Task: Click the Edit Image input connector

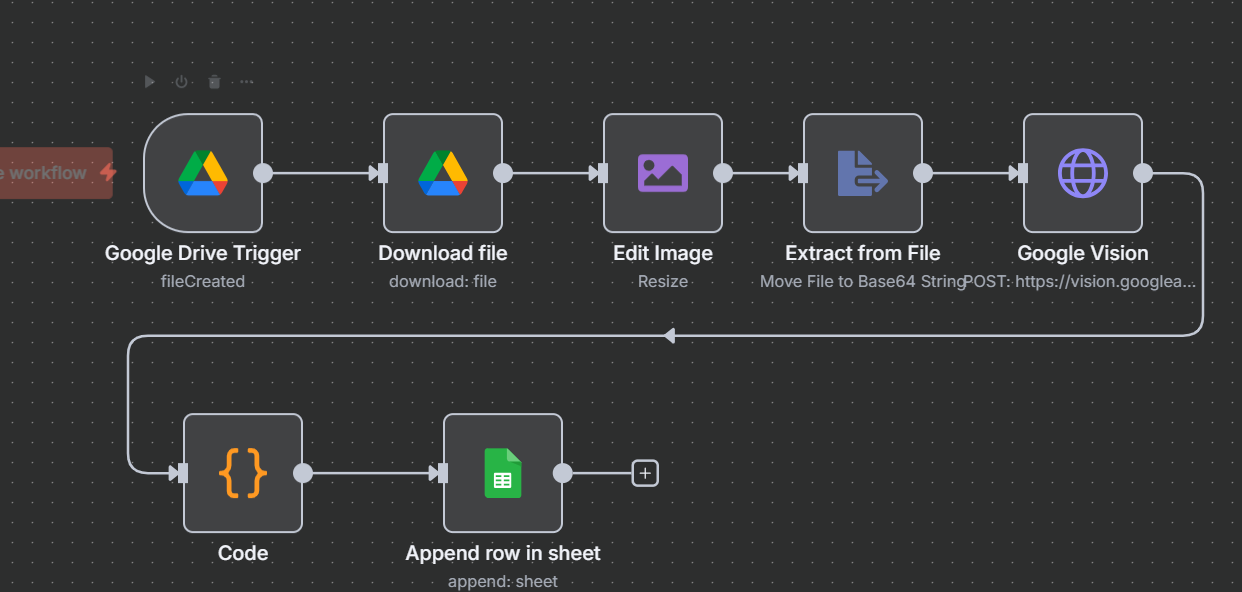Action: [x=602, y=173]
